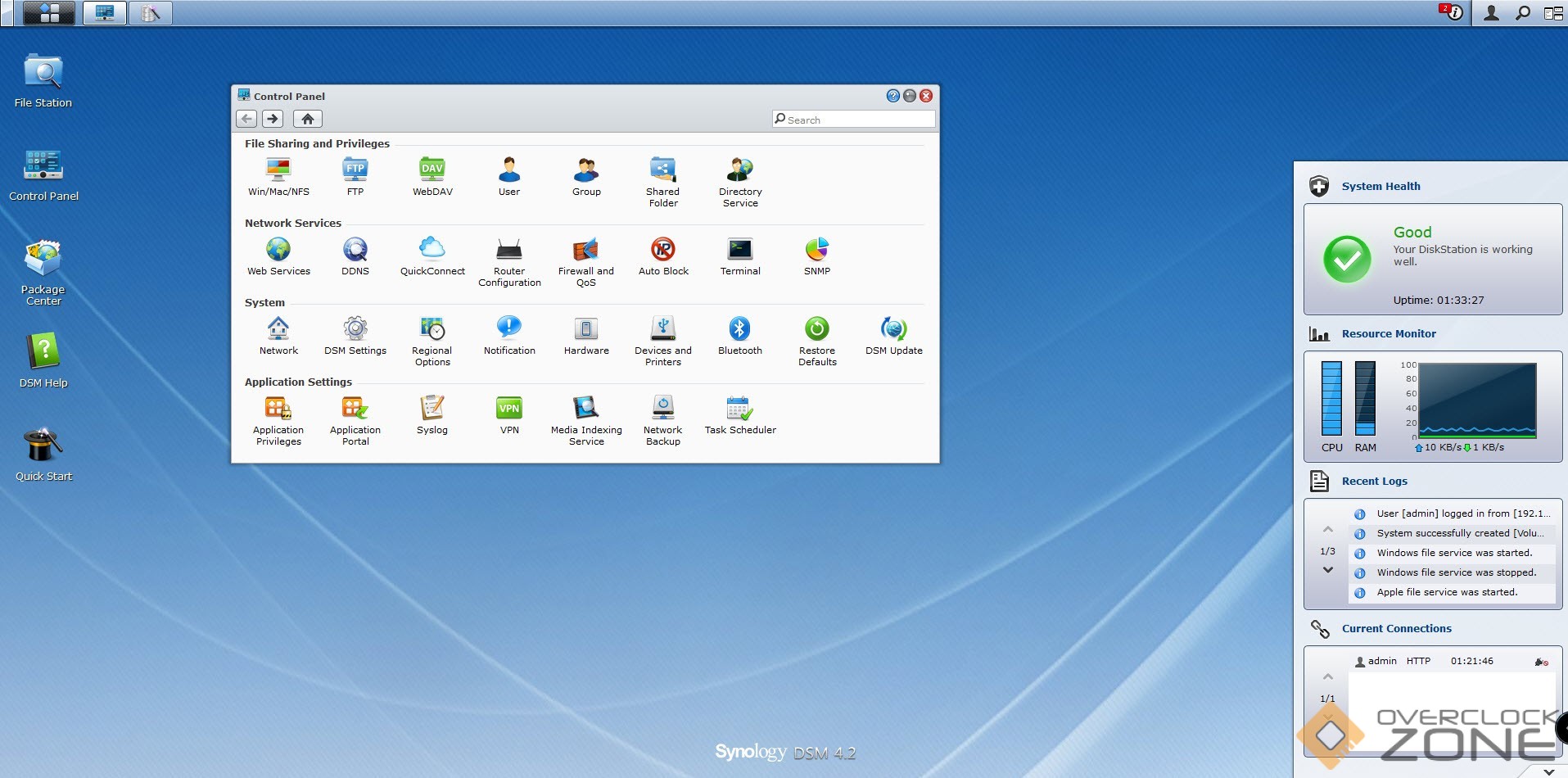Open notifications in the top bar

point(1452,12)
